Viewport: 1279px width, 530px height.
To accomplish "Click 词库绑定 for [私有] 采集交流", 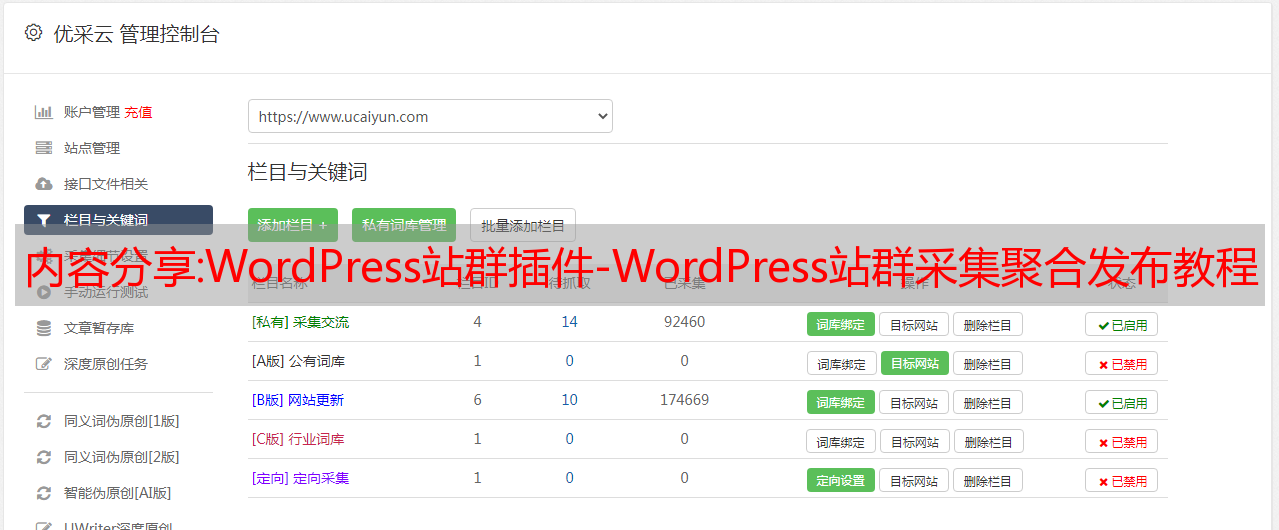I will click(841, 324).
